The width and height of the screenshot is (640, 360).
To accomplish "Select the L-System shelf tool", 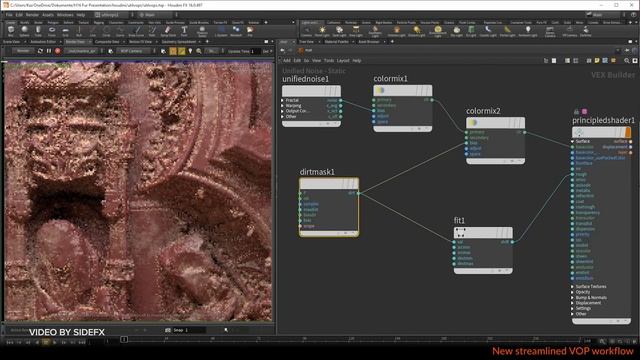I will click(x=221, y=31).
